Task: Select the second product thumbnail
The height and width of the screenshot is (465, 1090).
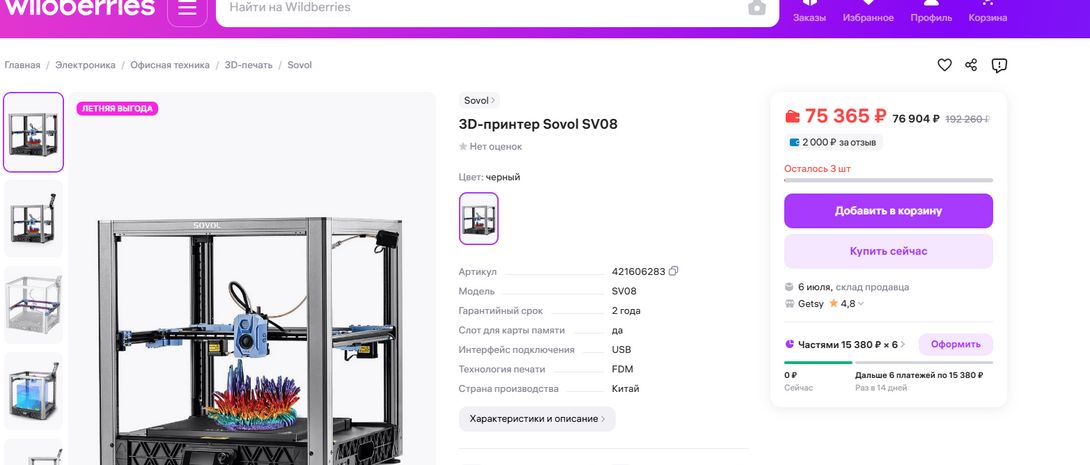Action: [33, 218]
